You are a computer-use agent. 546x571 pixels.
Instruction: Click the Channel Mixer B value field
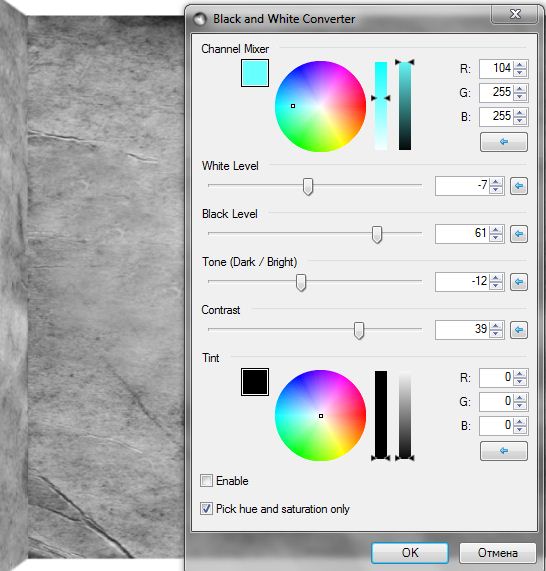click(496, 117)
